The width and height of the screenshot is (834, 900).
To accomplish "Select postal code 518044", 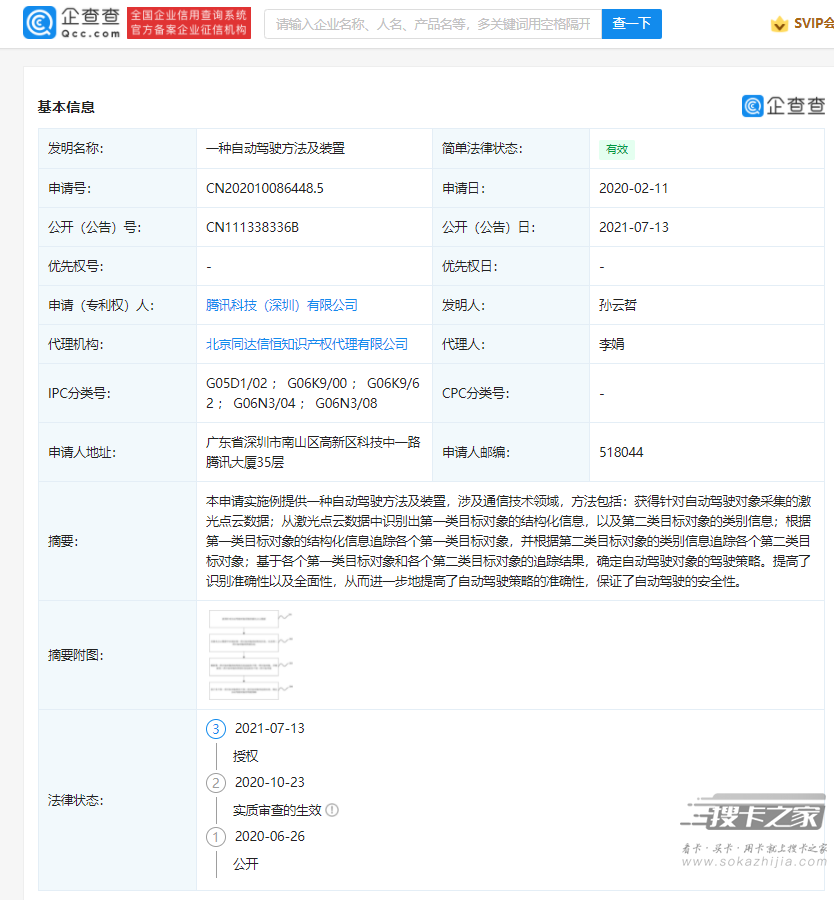I will click(x=621, y=452).
